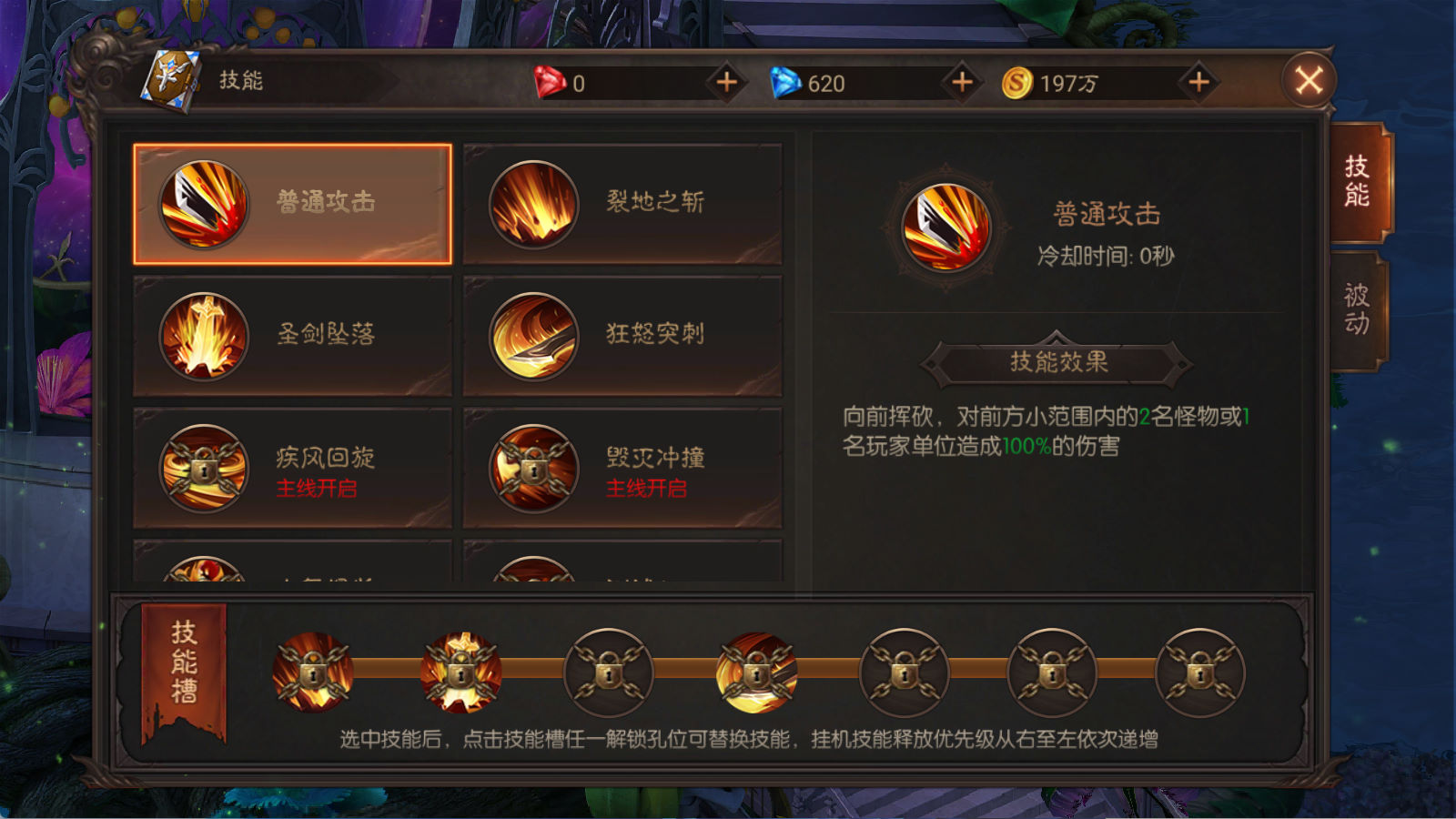Image resolution: width=1456 pixels, height=819 pixels.
Task: Click the fourth skill slot in the bar
Action: (x=756, y=673)
